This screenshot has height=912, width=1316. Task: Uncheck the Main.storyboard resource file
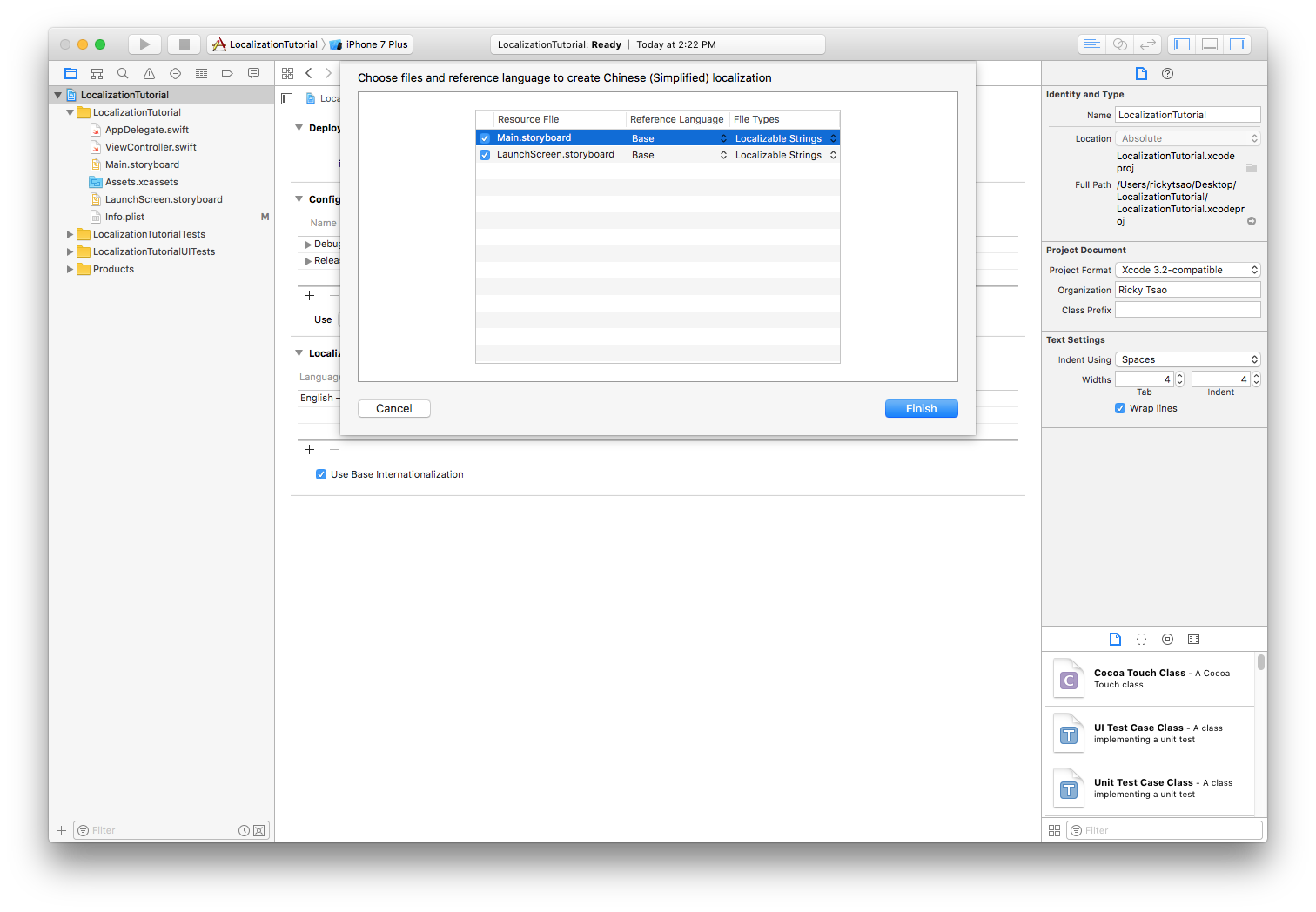485,138
